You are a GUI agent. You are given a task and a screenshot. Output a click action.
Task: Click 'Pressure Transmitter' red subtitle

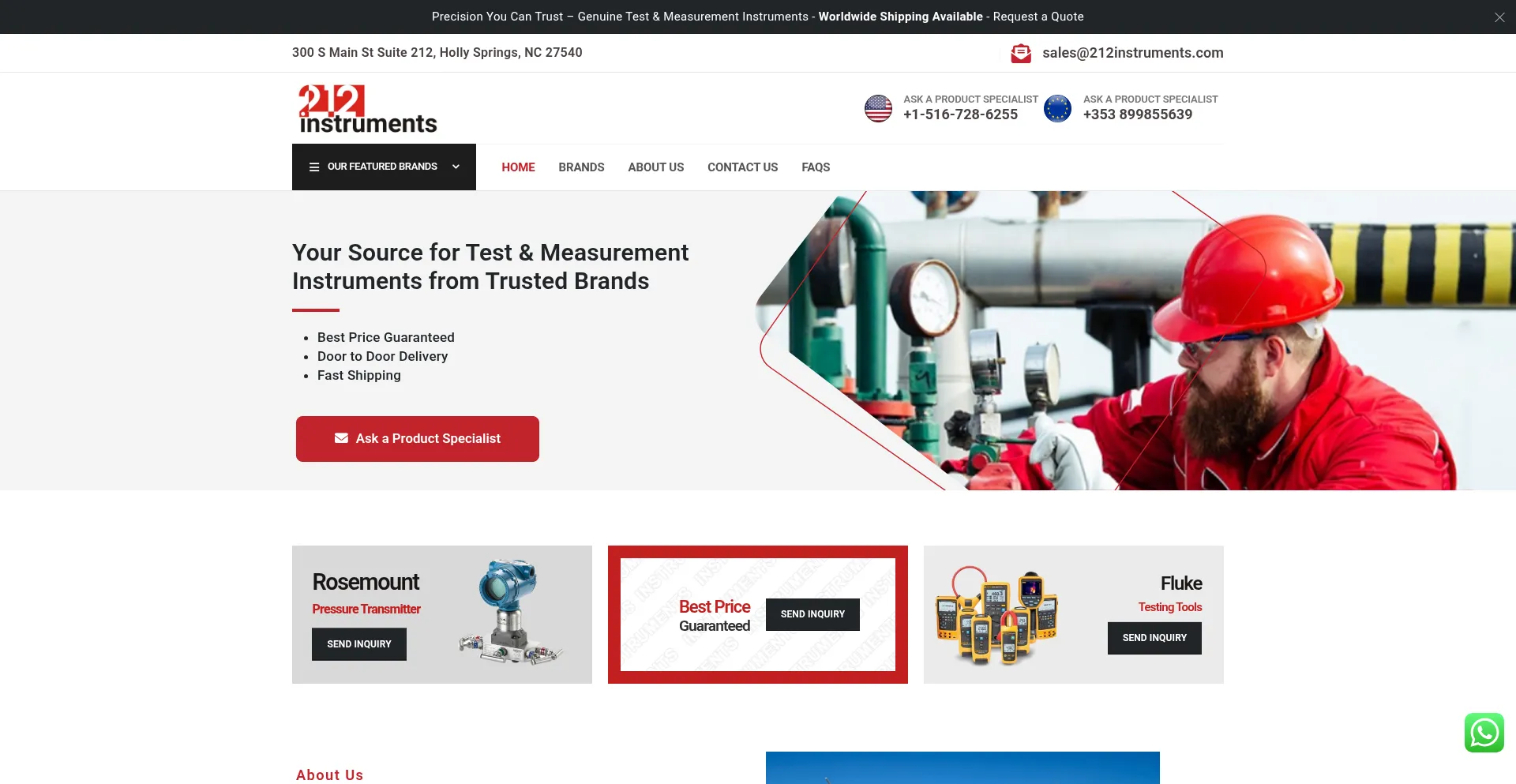[366, 610]
